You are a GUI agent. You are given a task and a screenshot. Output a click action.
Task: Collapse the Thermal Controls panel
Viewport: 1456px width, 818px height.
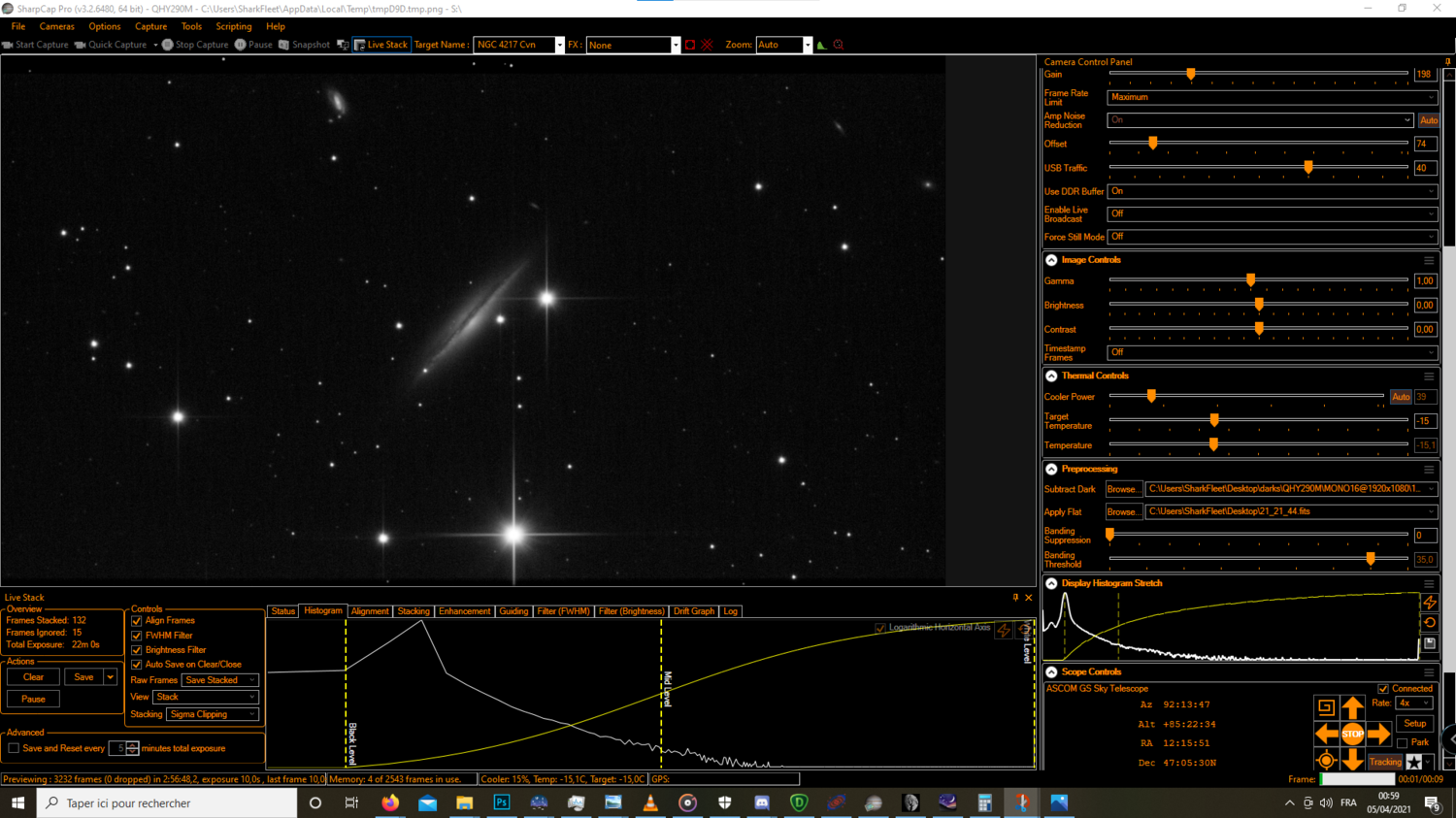pos(1050,376)
